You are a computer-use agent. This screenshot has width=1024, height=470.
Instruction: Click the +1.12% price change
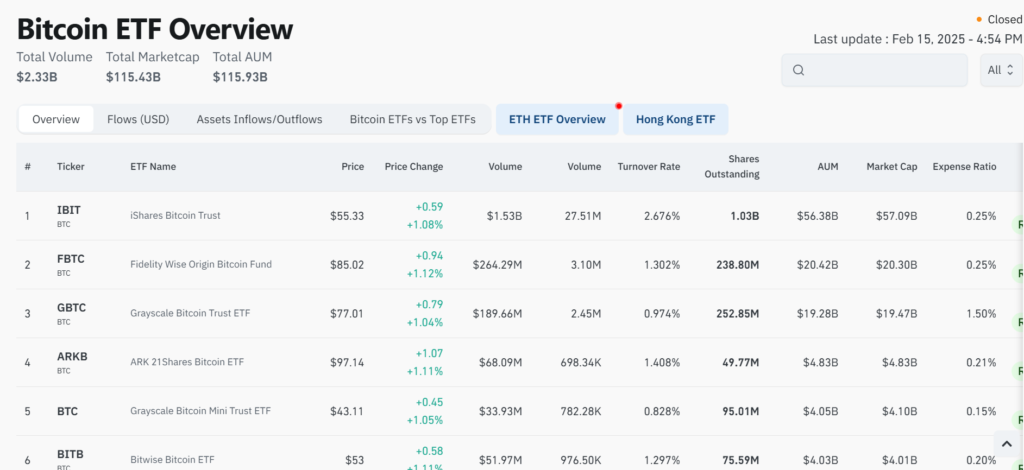click(424, 274)
